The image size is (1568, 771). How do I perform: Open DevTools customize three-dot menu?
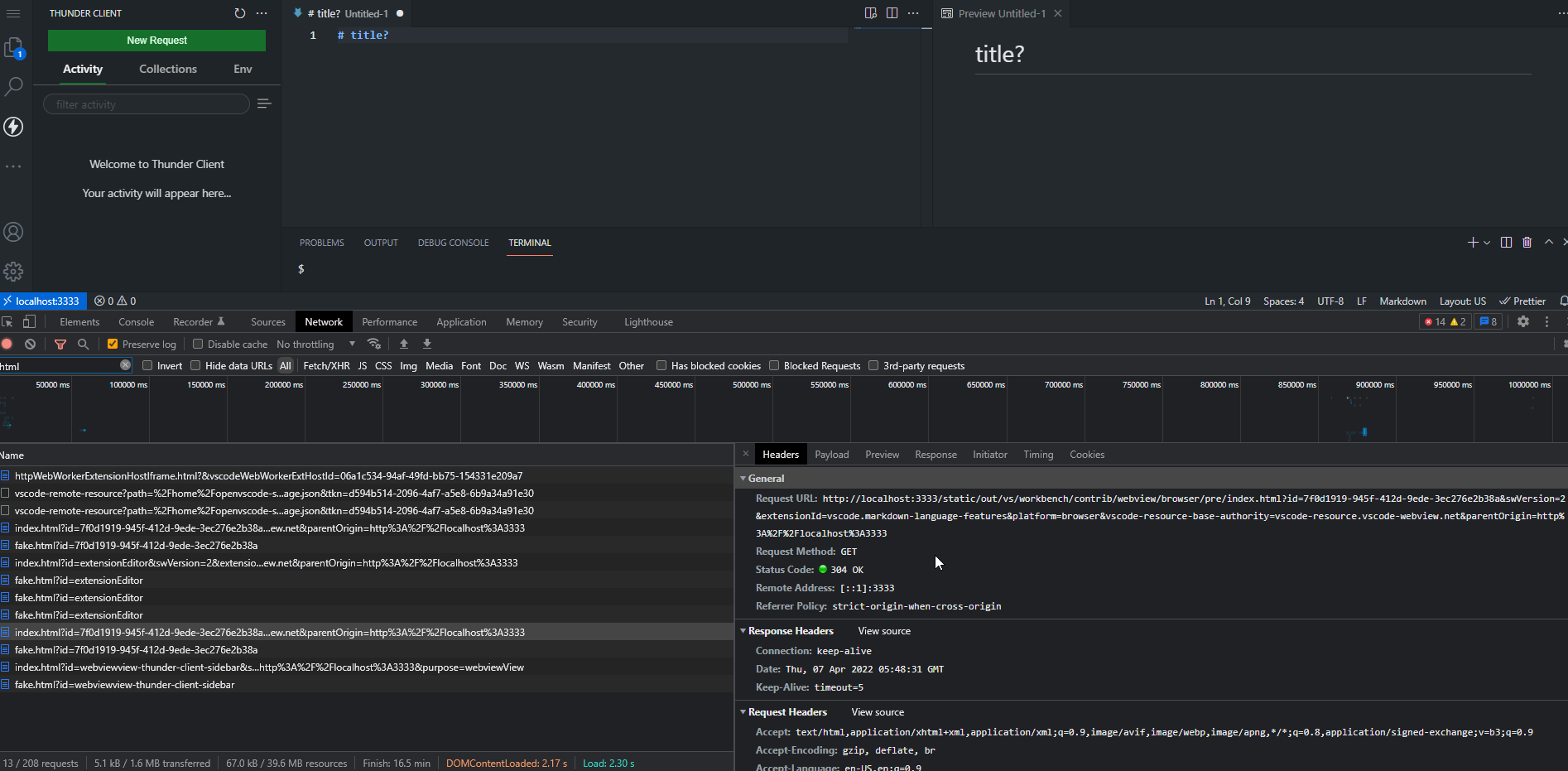(1546, 322)
